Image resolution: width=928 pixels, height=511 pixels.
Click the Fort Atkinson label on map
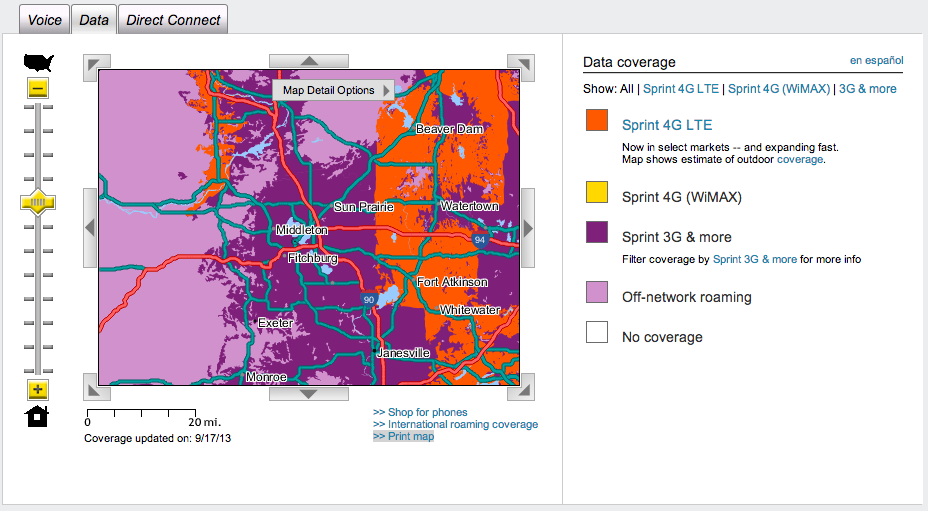(x=452, y=282)
